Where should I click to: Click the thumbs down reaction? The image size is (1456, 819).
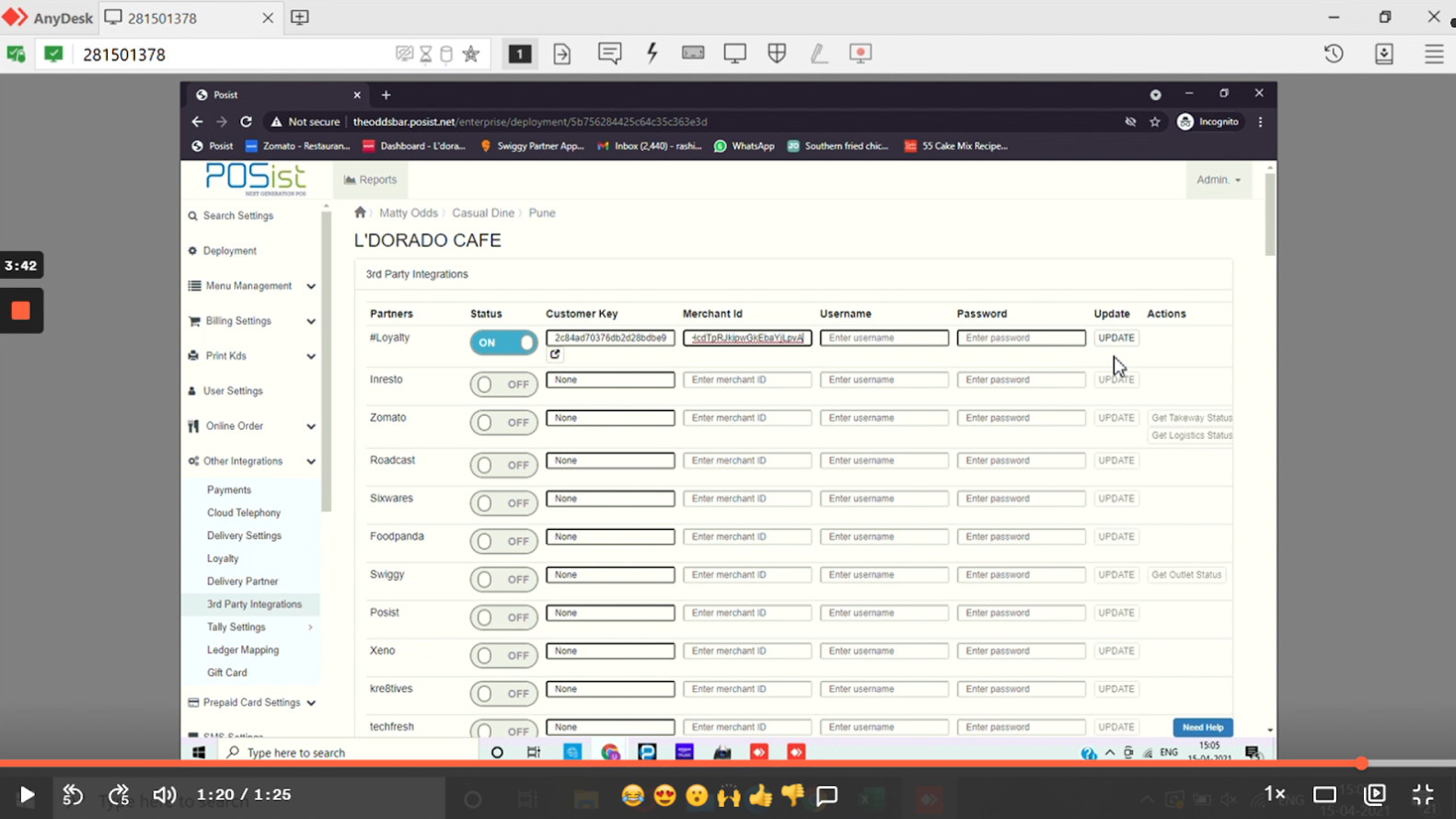[792, 795]
